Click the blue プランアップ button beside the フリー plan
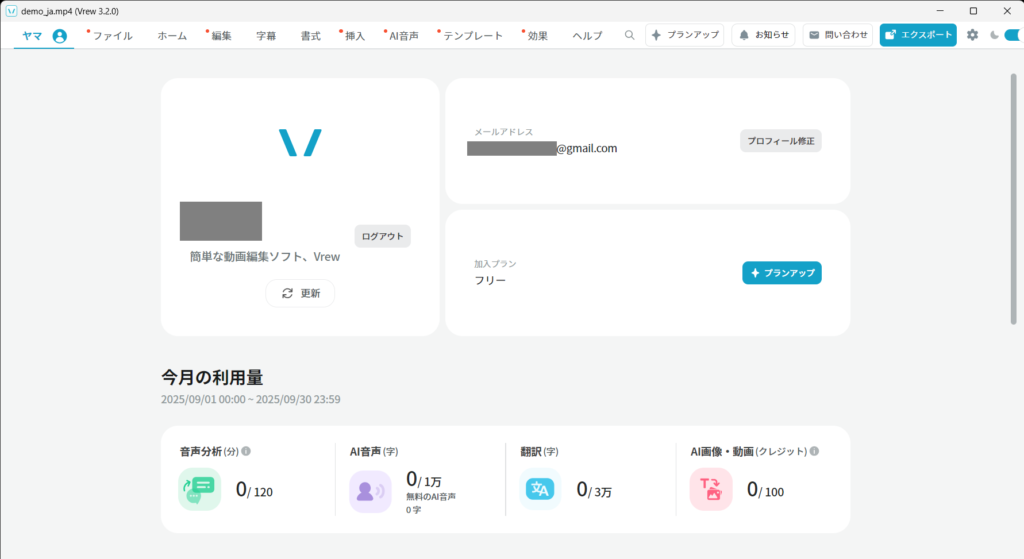This screenshot has width=1024, height=559. point(781,273)
